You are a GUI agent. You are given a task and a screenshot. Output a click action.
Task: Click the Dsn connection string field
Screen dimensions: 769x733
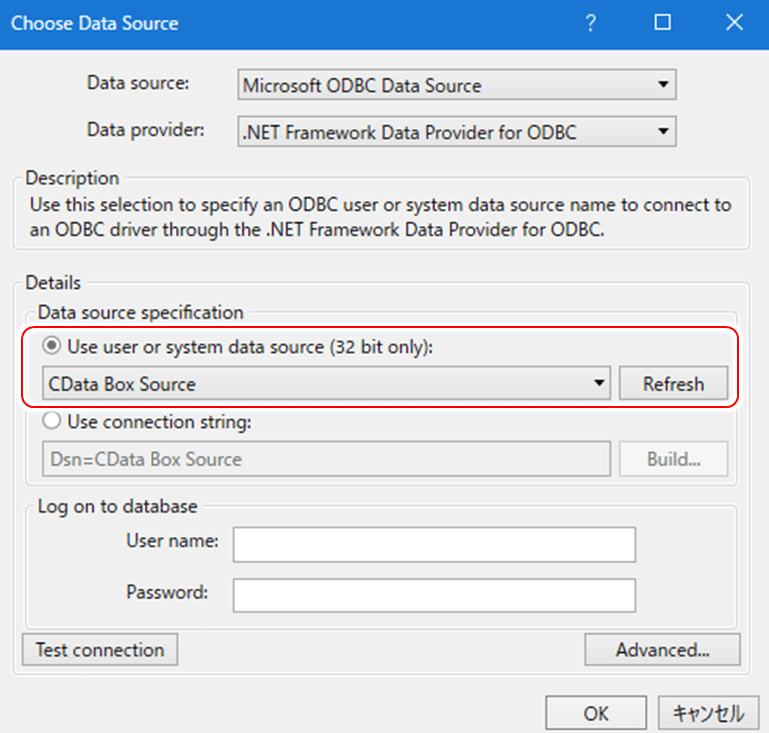tap(325, 459)
